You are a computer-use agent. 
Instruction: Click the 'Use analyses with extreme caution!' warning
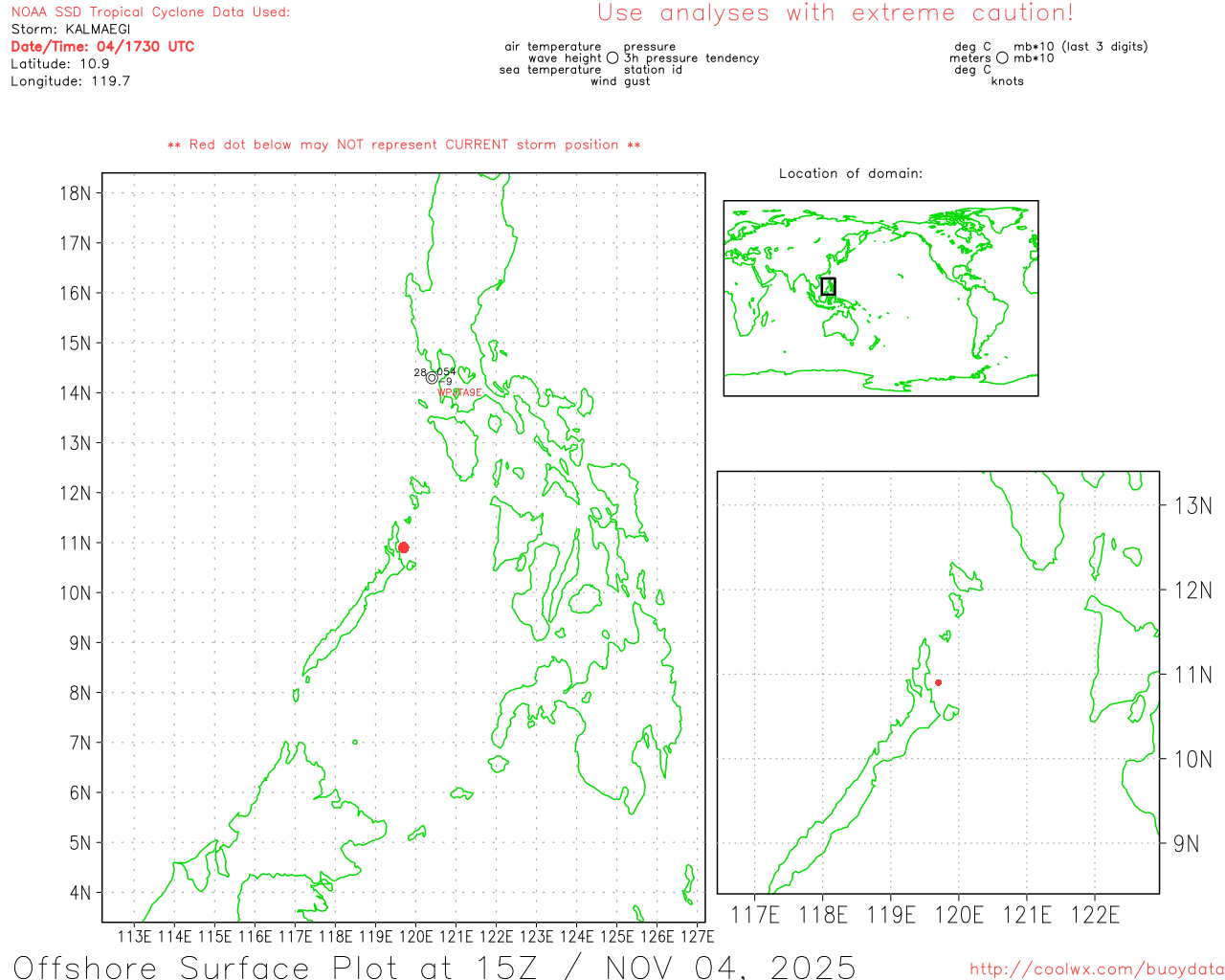(835, 13)
